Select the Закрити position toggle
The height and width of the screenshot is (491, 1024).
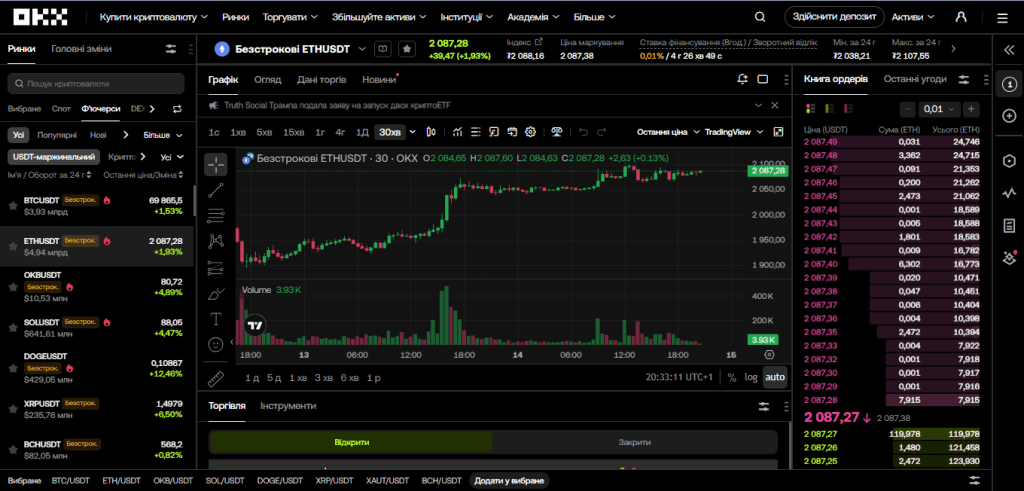tap(634, 442)
